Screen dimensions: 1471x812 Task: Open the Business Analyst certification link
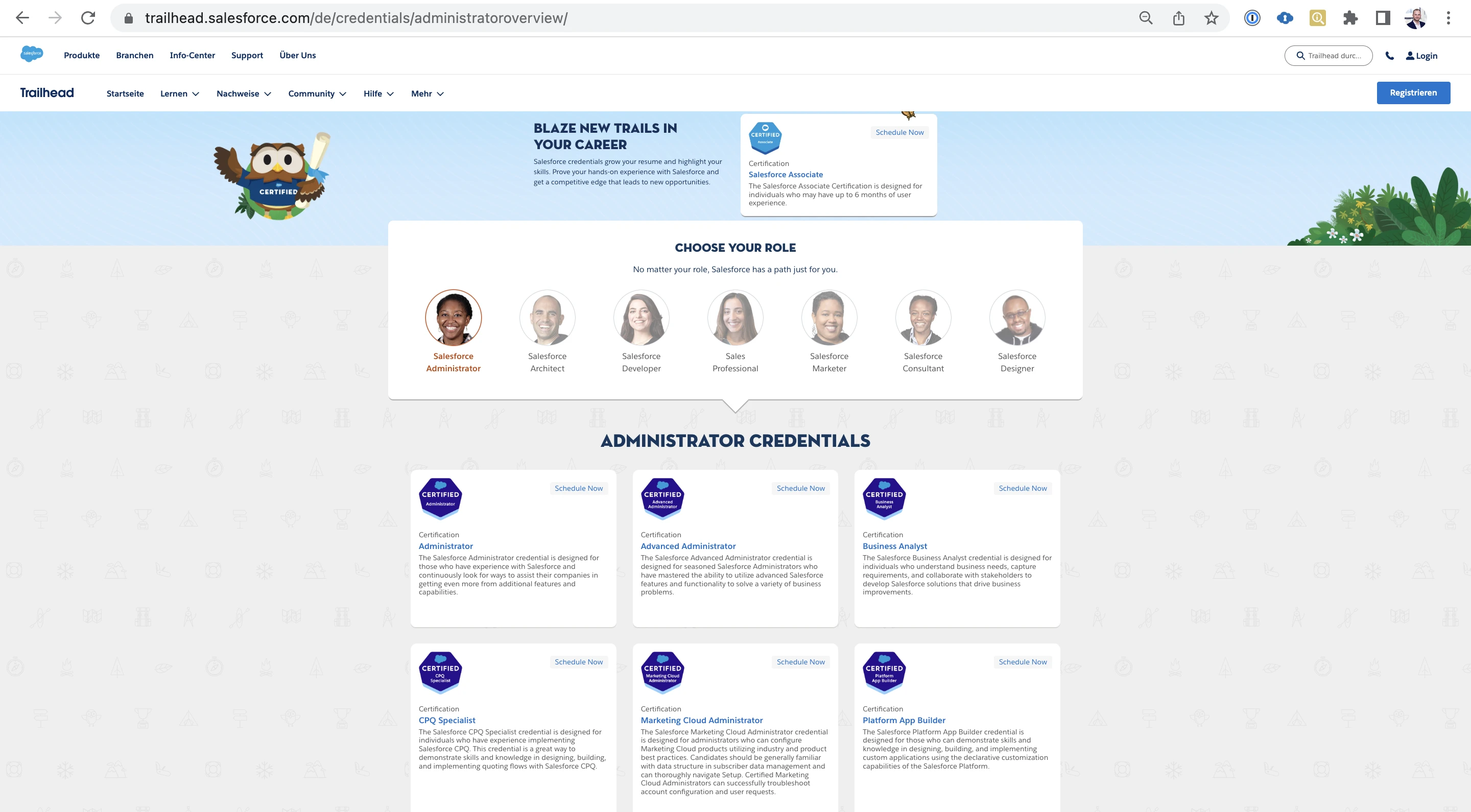pos(895,546)
